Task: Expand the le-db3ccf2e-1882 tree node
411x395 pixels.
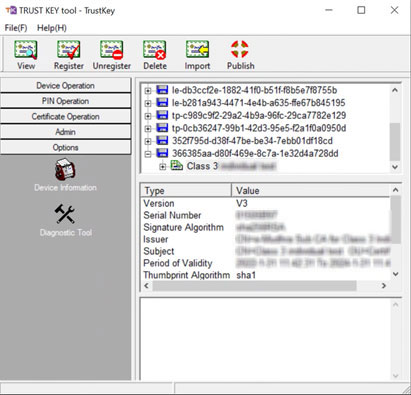Action: click(x=148, y=91)
